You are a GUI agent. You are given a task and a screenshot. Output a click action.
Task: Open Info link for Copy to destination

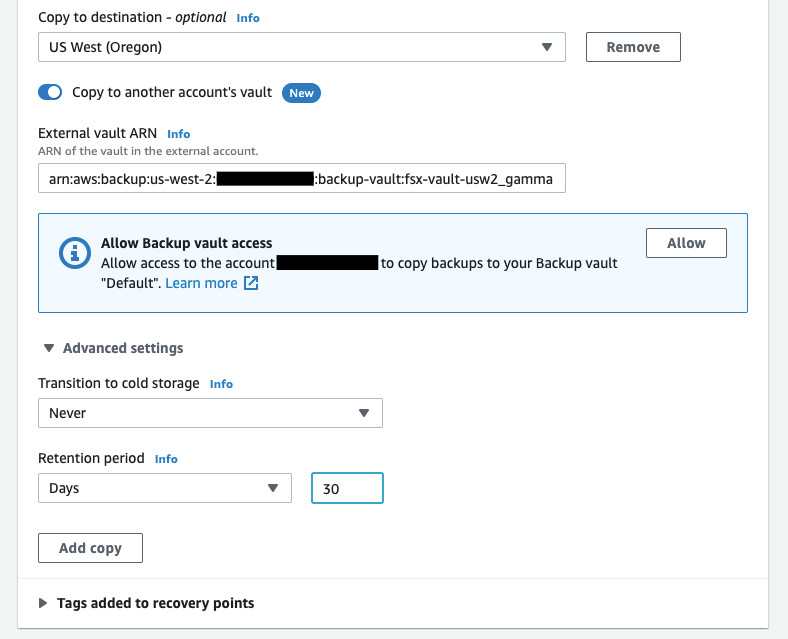[x=248, y=18]
